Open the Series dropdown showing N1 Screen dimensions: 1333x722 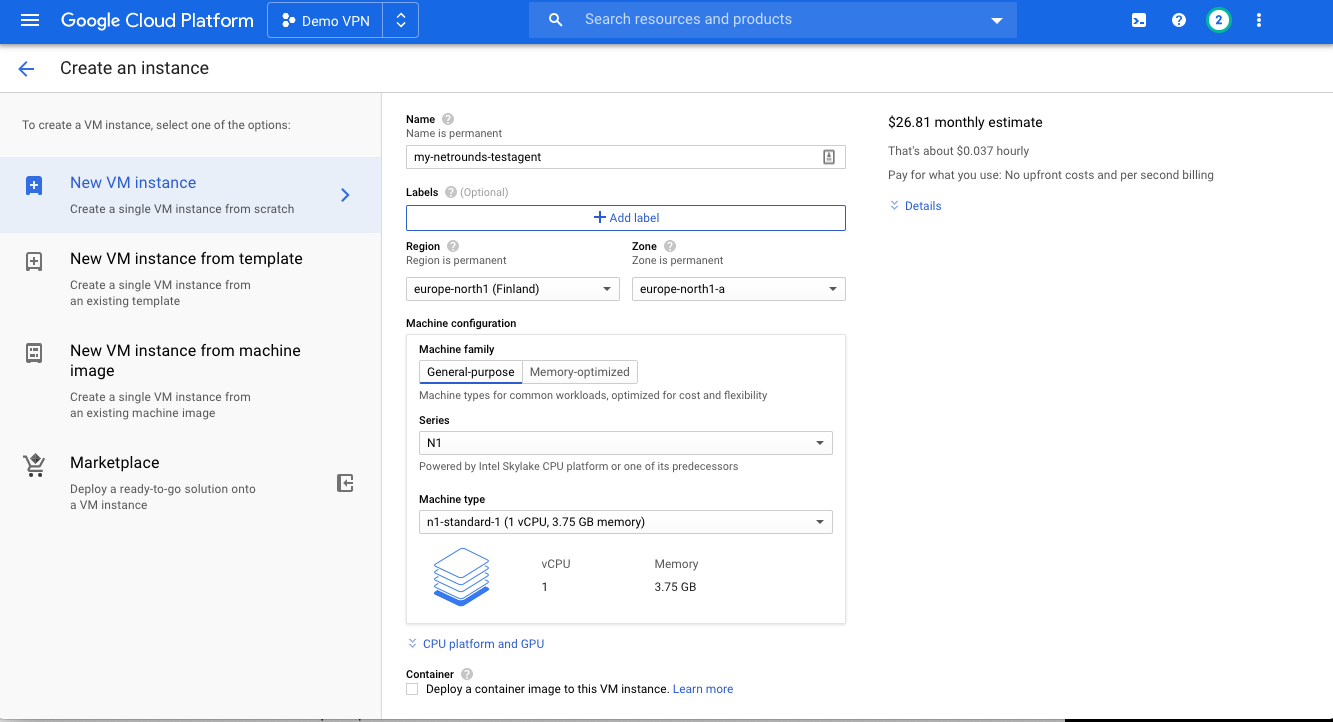[625, 442]
